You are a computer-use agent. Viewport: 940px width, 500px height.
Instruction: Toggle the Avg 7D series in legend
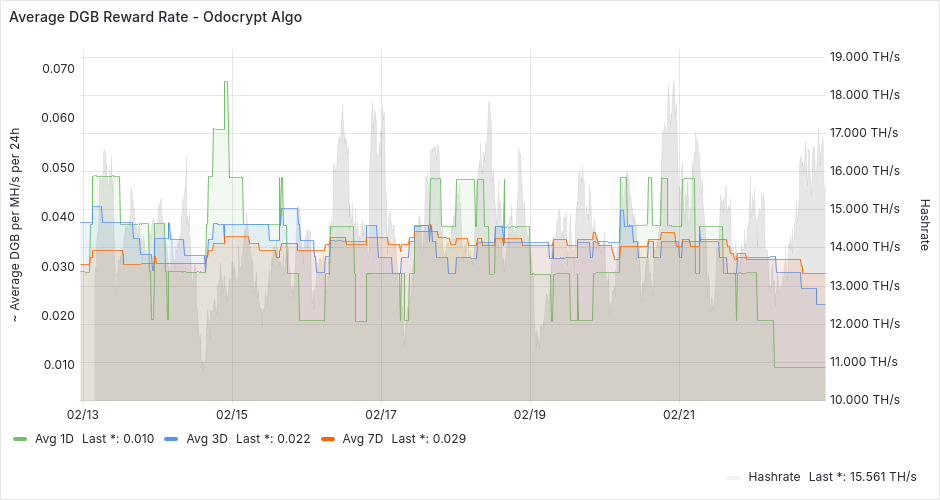(x=360, y=438)
